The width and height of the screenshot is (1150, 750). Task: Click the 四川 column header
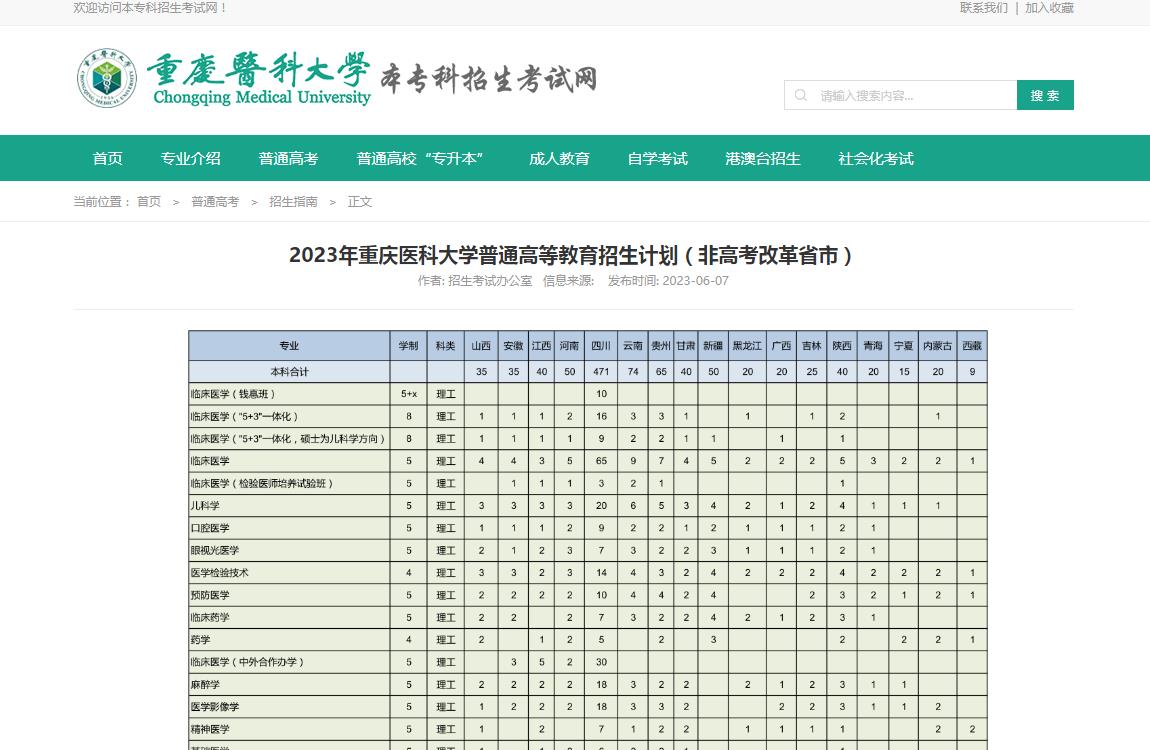(x=601, y=345)
